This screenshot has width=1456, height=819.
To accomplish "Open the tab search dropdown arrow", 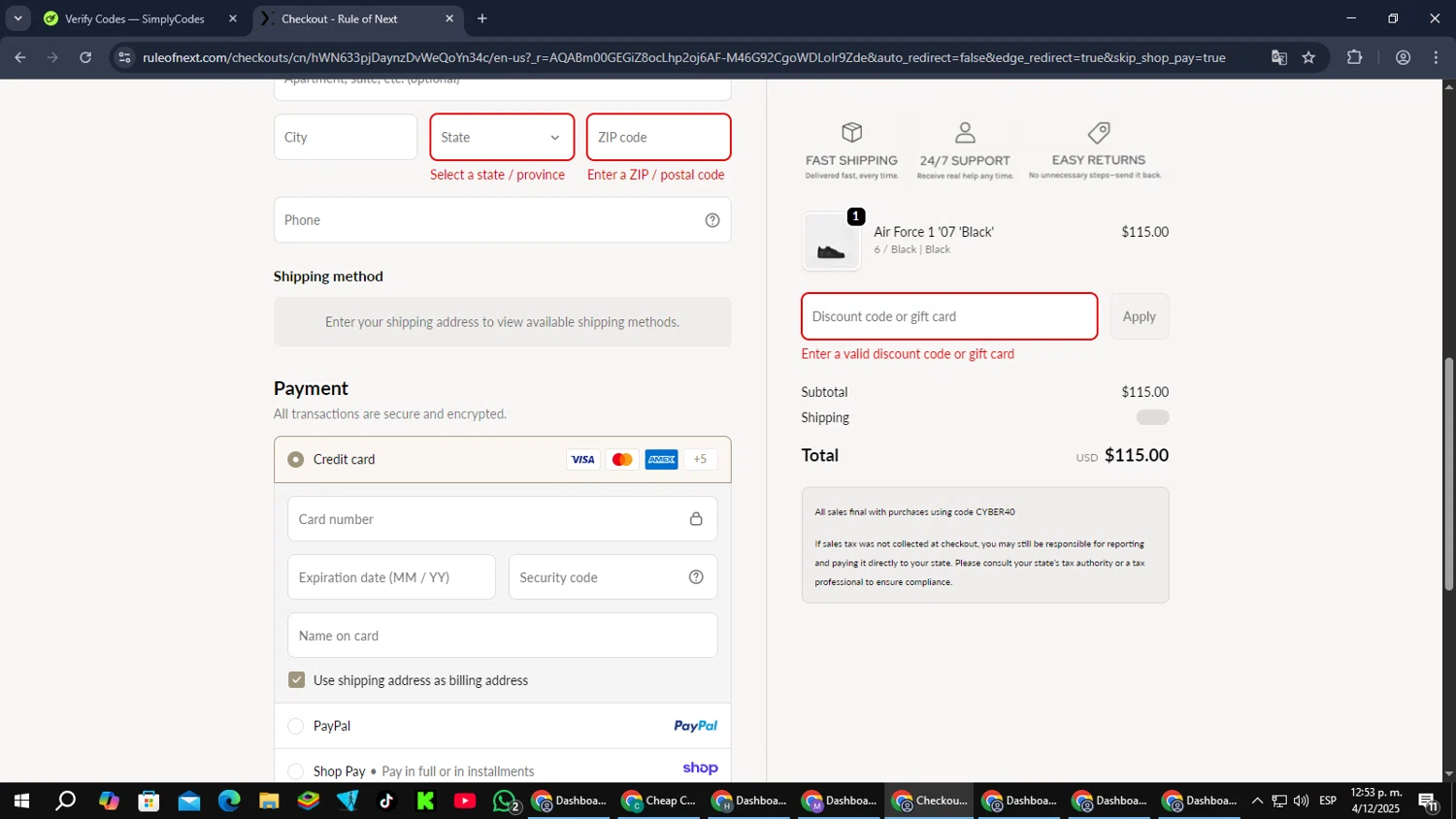I will pos(17,18).
